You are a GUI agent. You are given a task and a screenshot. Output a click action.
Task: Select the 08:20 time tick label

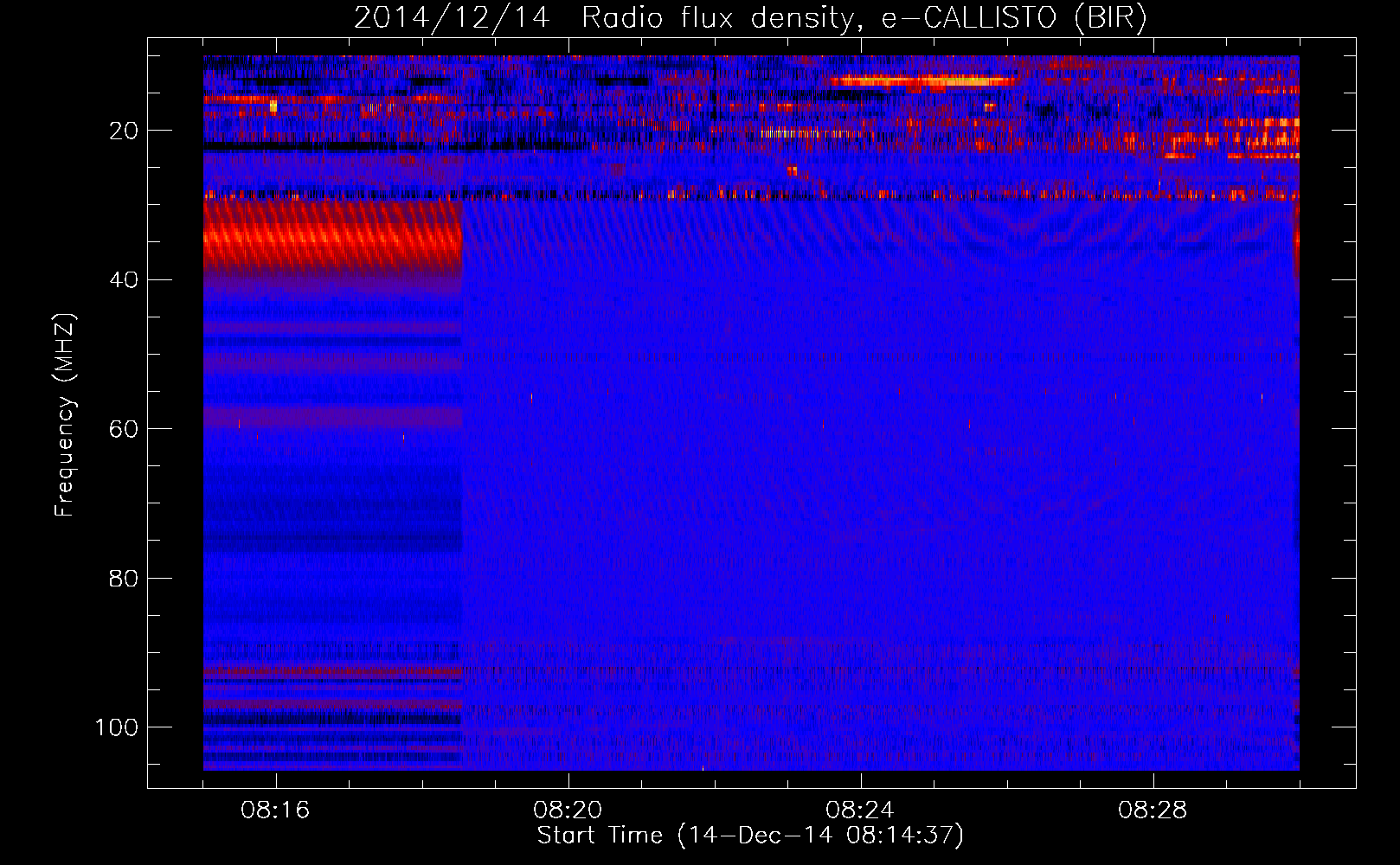coord(568,811)
